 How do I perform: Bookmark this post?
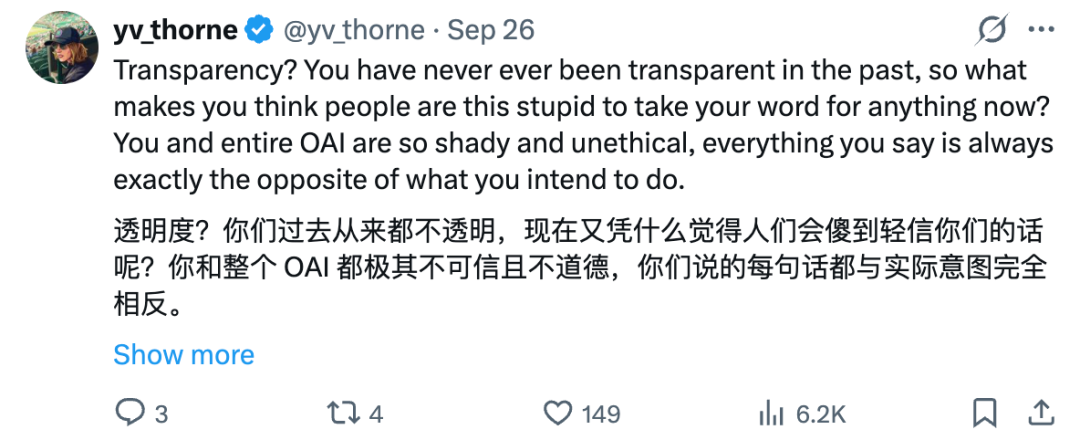(985, 413)
